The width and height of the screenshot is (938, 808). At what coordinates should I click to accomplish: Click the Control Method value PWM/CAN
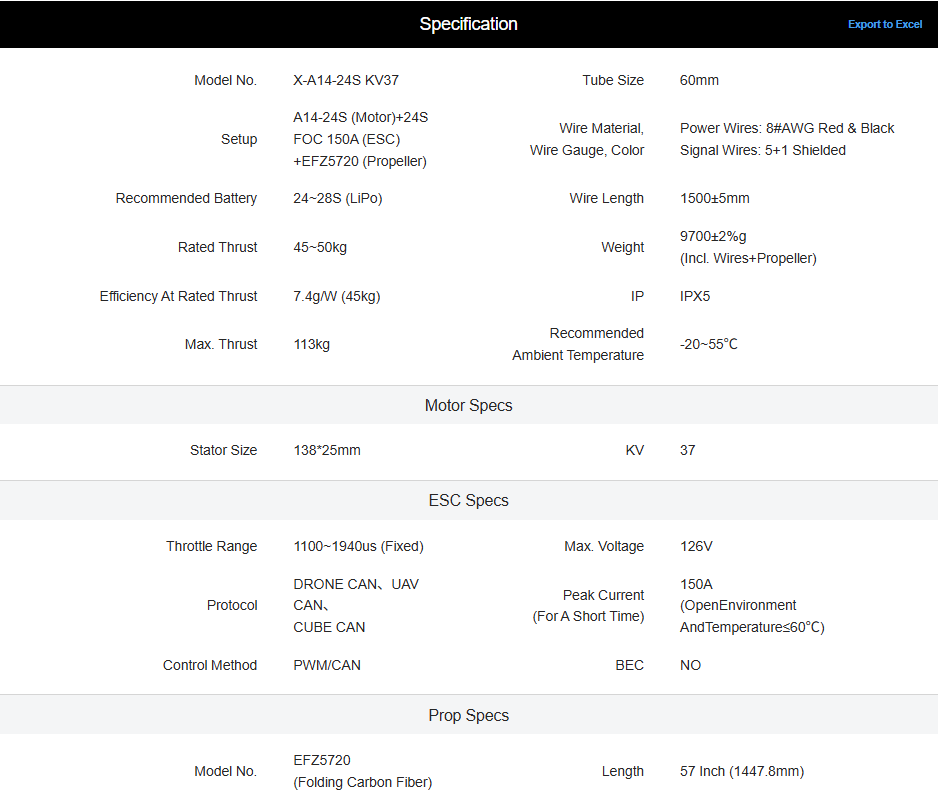coord(327,666)
